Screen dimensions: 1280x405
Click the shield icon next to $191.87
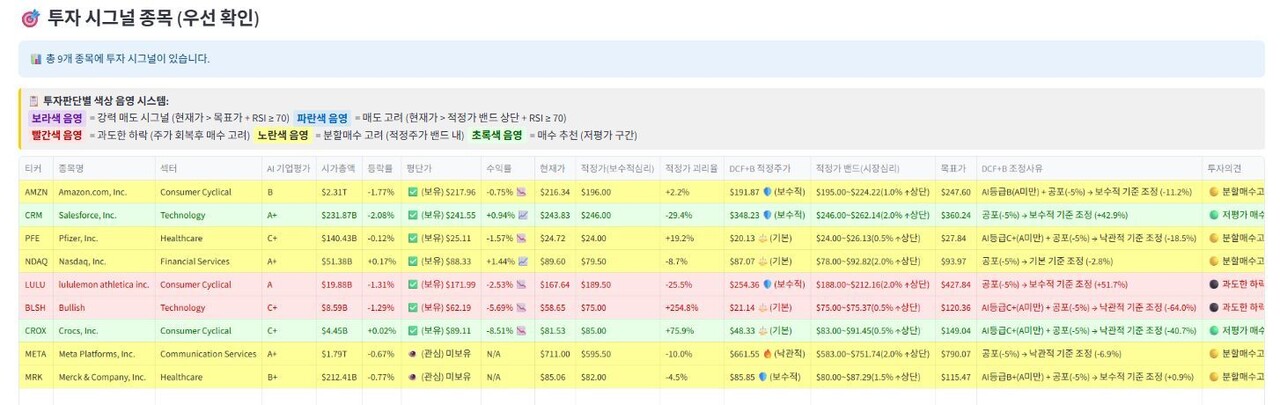(768, 192)
